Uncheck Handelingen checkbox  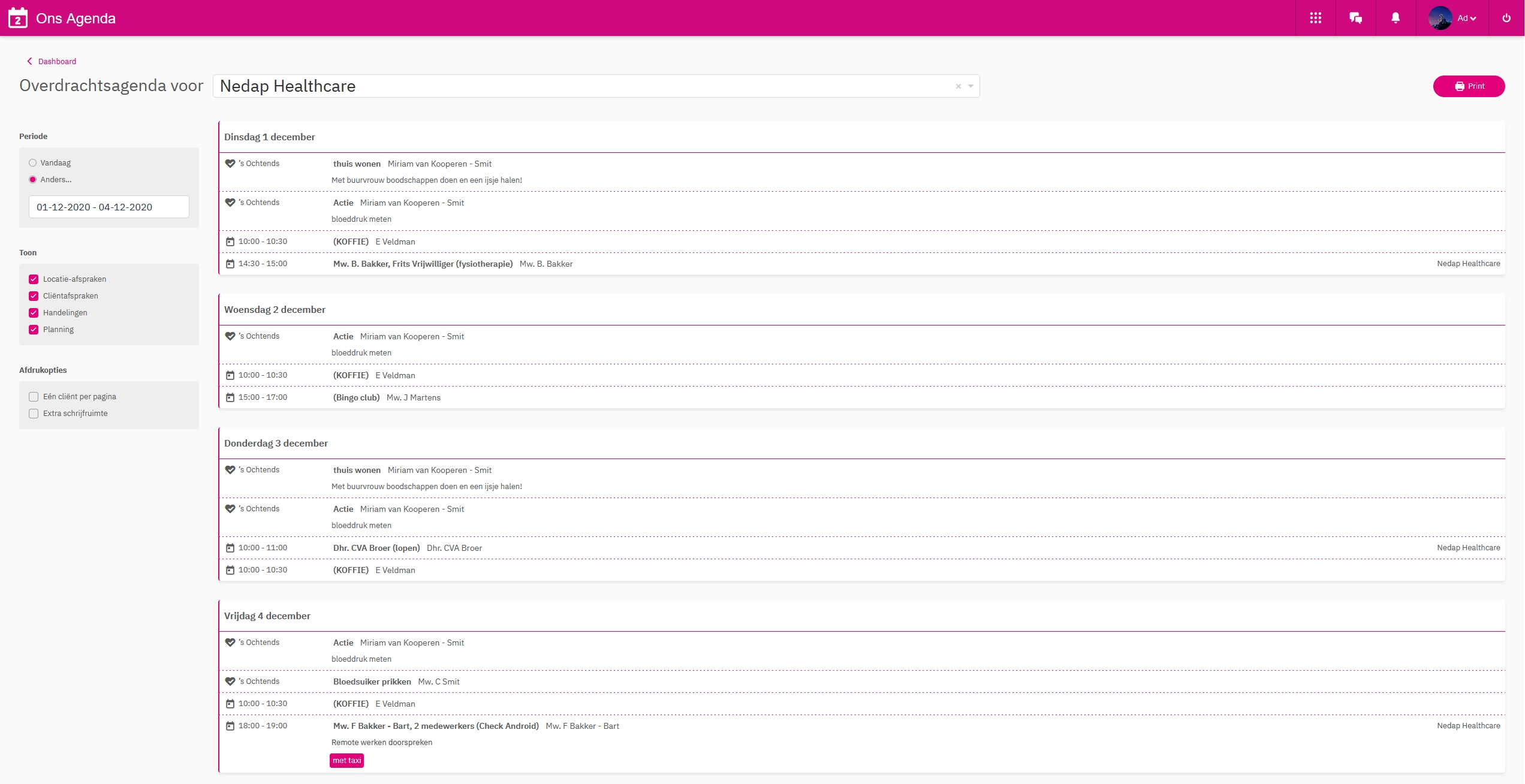coord(34,313)
